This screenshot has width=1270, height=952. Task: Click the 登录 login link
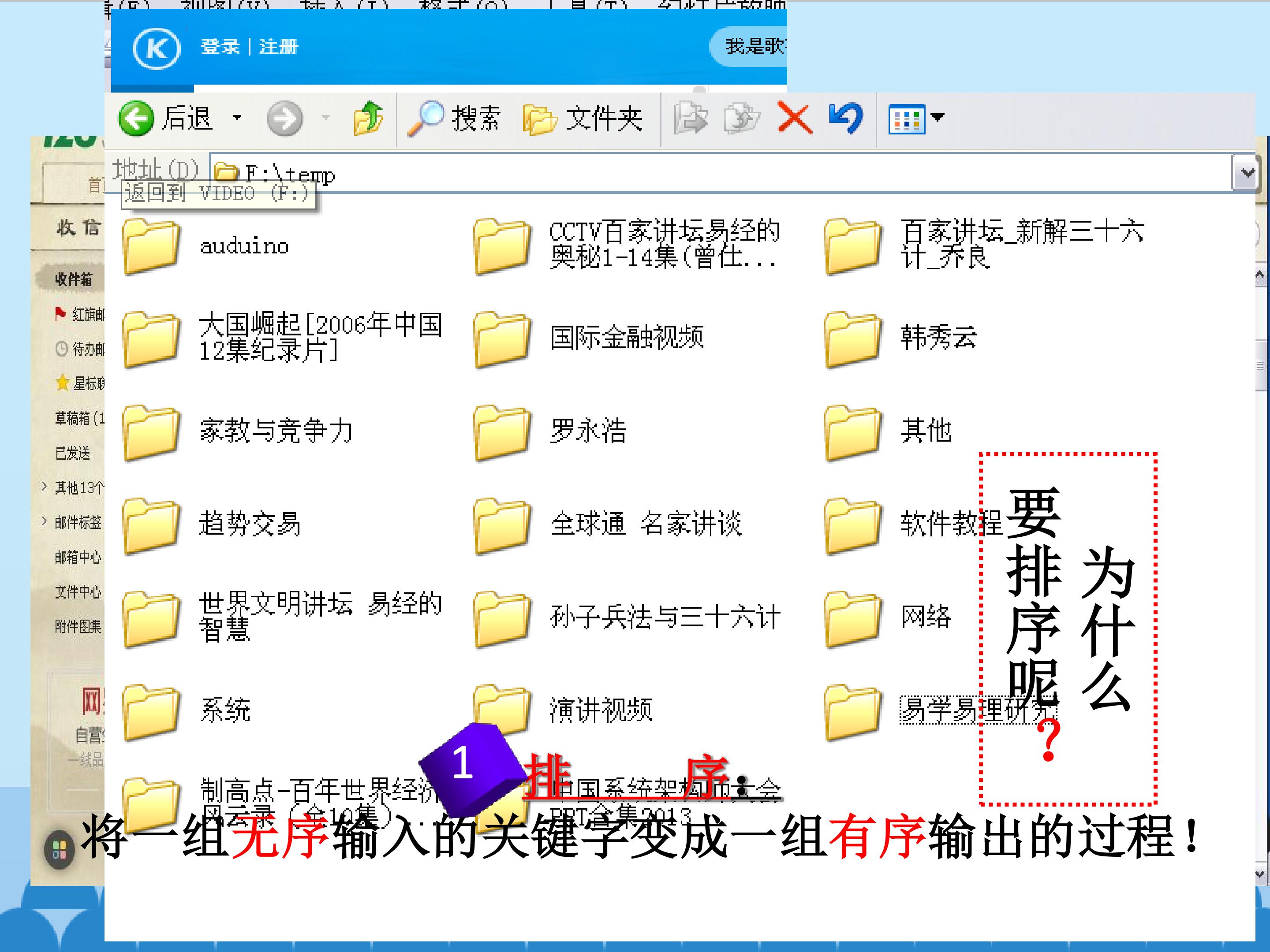[x=220, y=46]
